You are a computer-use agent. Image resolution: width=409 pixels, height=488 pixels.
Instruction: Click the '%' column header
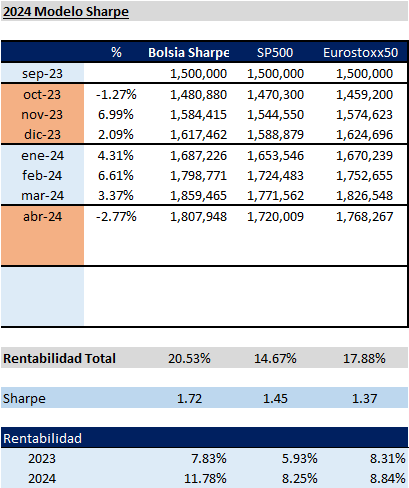pos(116,52)
